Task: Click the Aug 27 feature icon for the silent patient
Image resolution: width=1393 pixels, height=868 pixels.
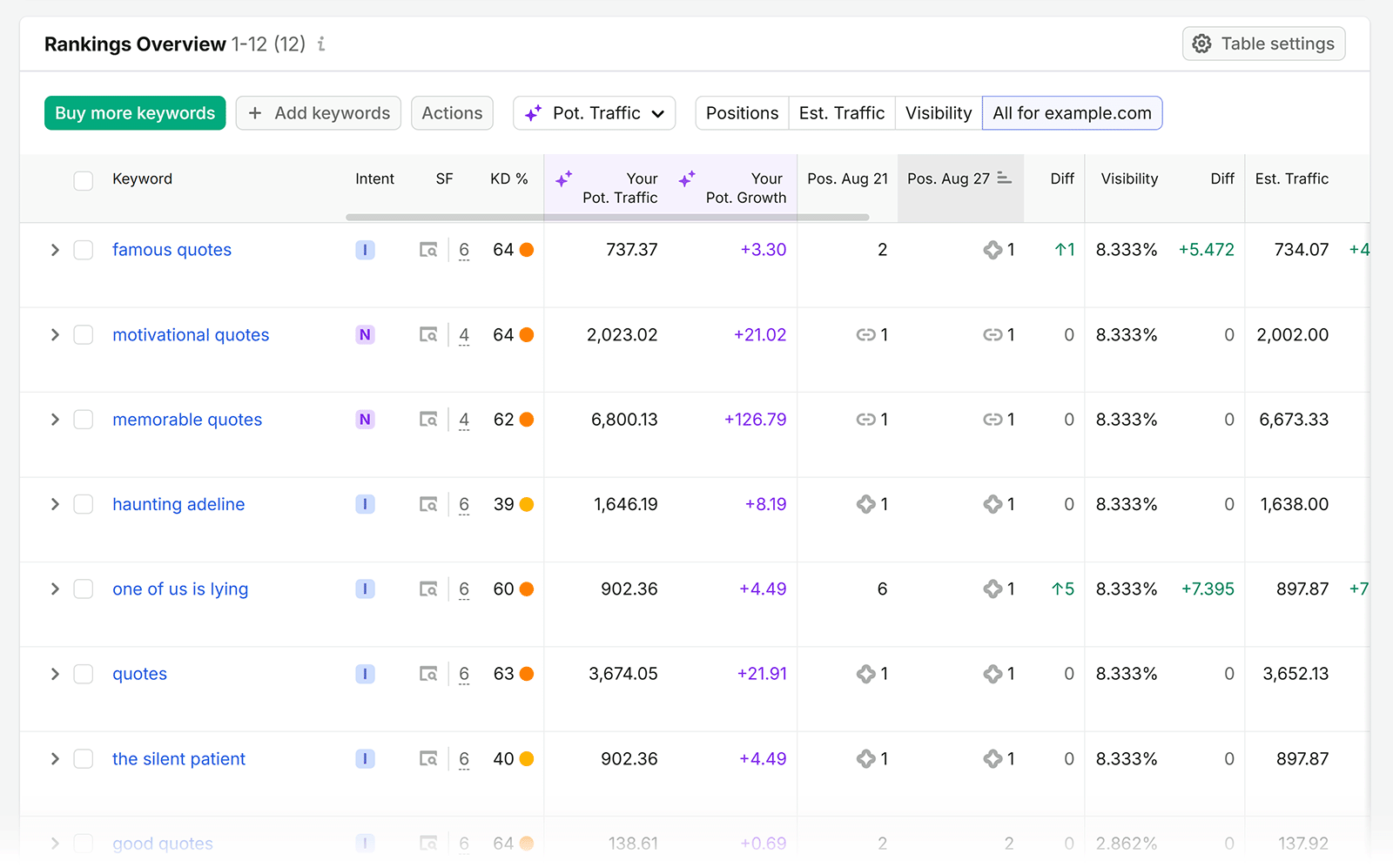Action: point(993,759)
